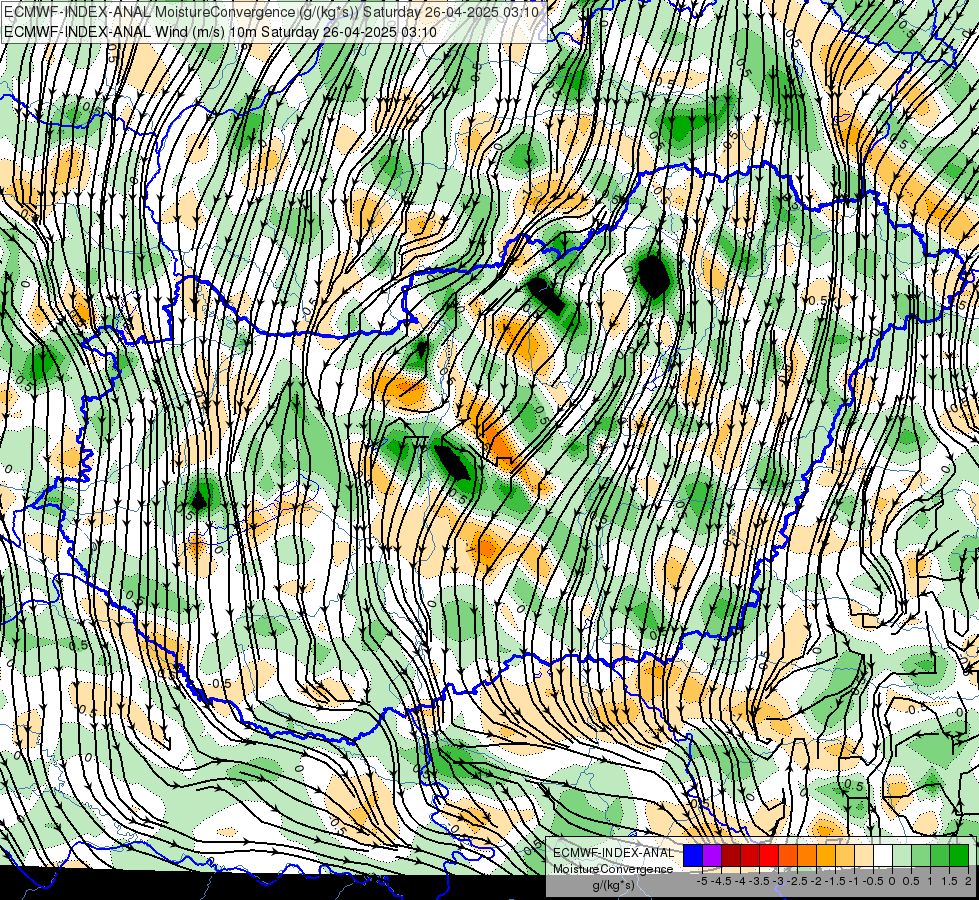Image resolution: width=979 pixels, height=900 pixels.
Task: Click the legend tick value -4.5
Action: [721, 881]
